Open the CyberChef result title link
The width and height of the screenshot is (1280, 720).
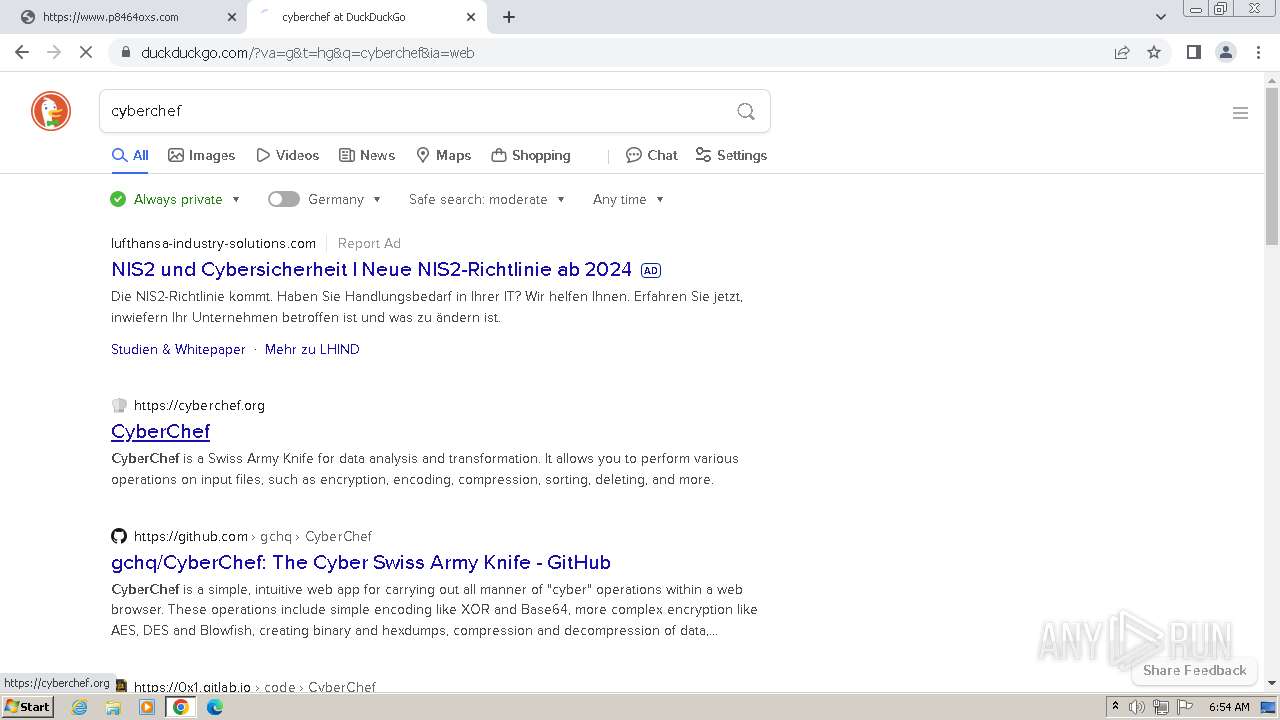(160, 431)
